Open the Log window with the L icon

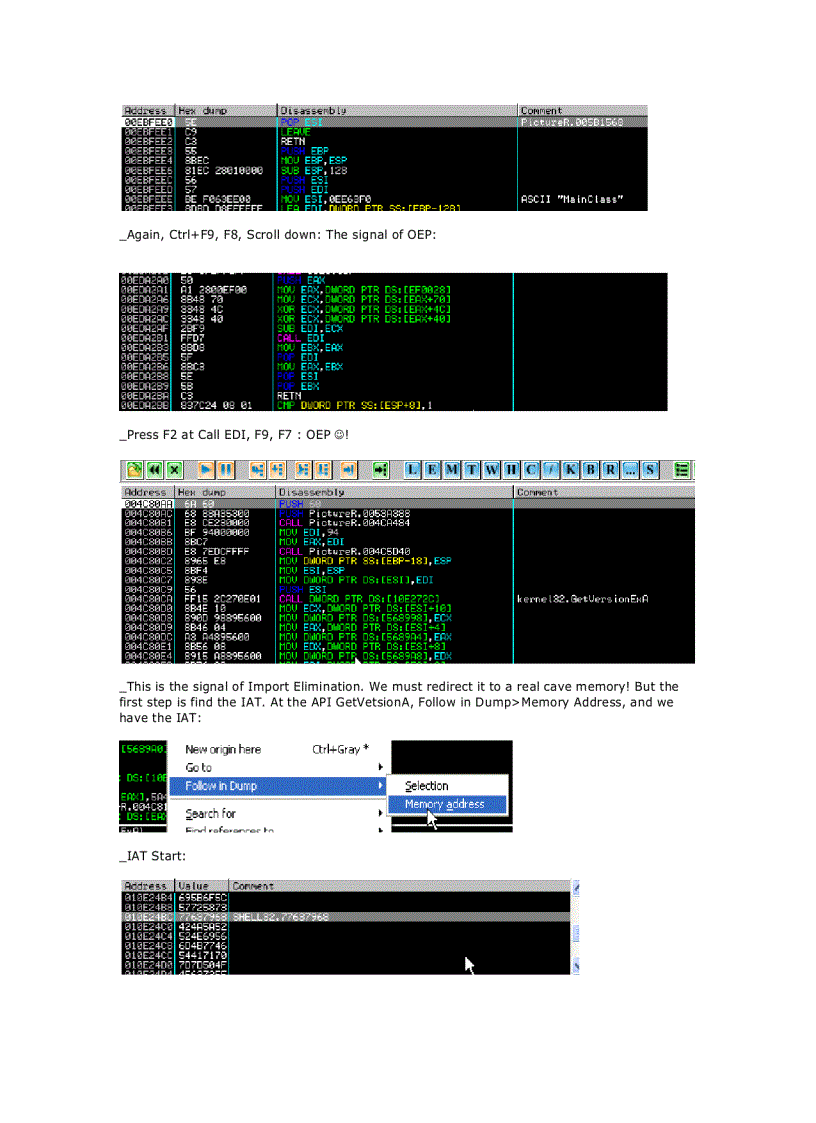413,469
